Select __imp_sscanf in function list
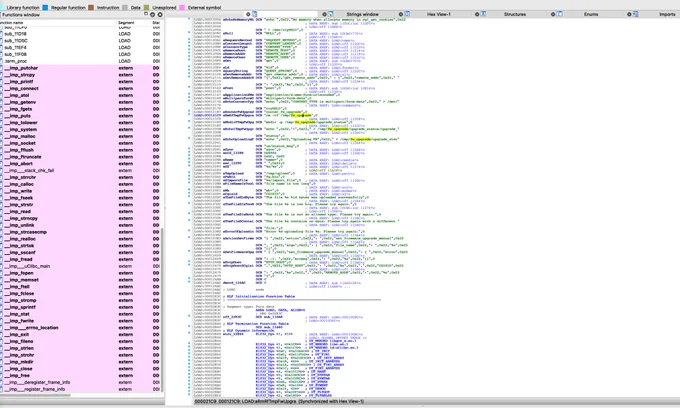 pos(80,252)
